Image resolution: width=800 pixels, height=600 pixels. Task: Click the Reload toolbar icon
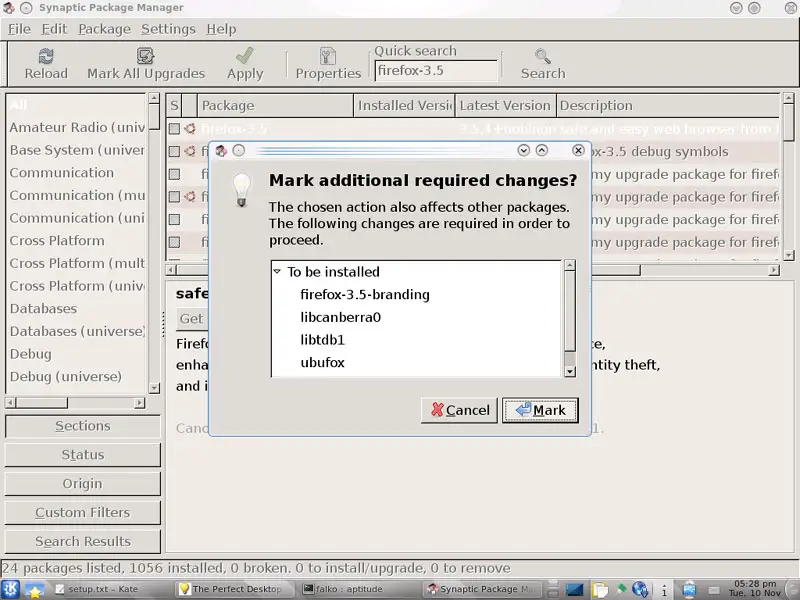coord(46,56)
